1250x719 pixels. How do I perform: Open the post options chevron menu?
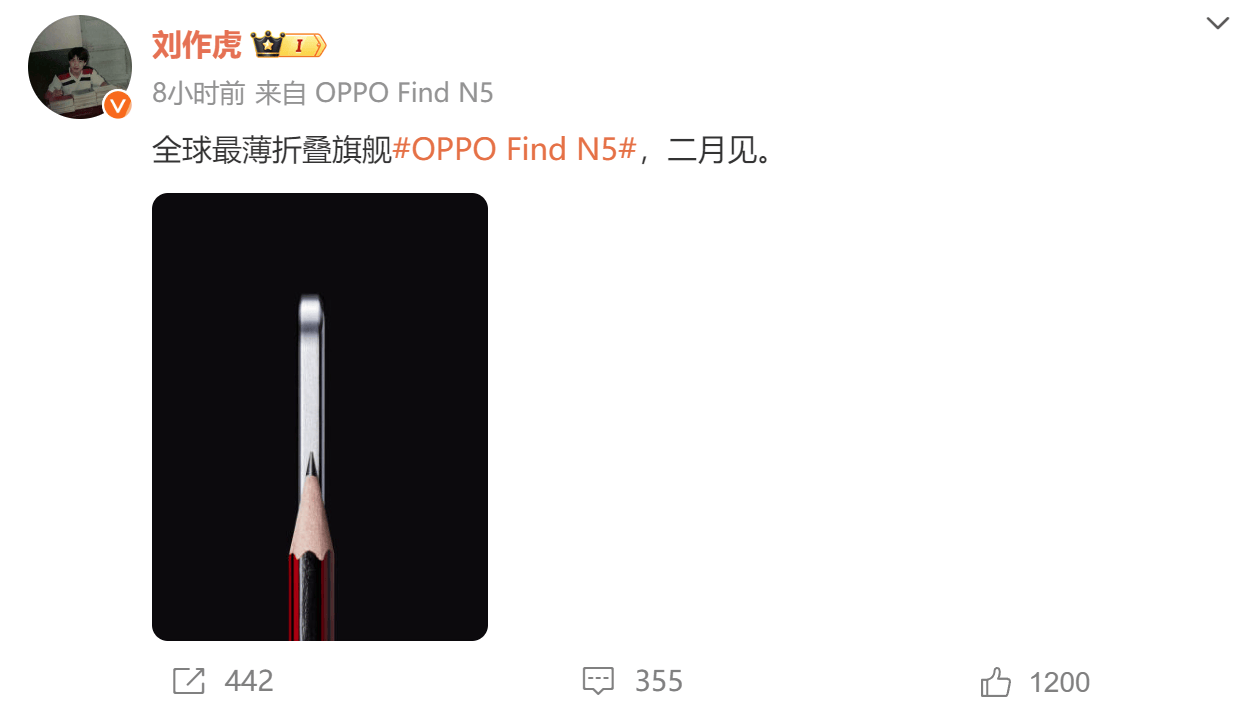coord(1217,24)
